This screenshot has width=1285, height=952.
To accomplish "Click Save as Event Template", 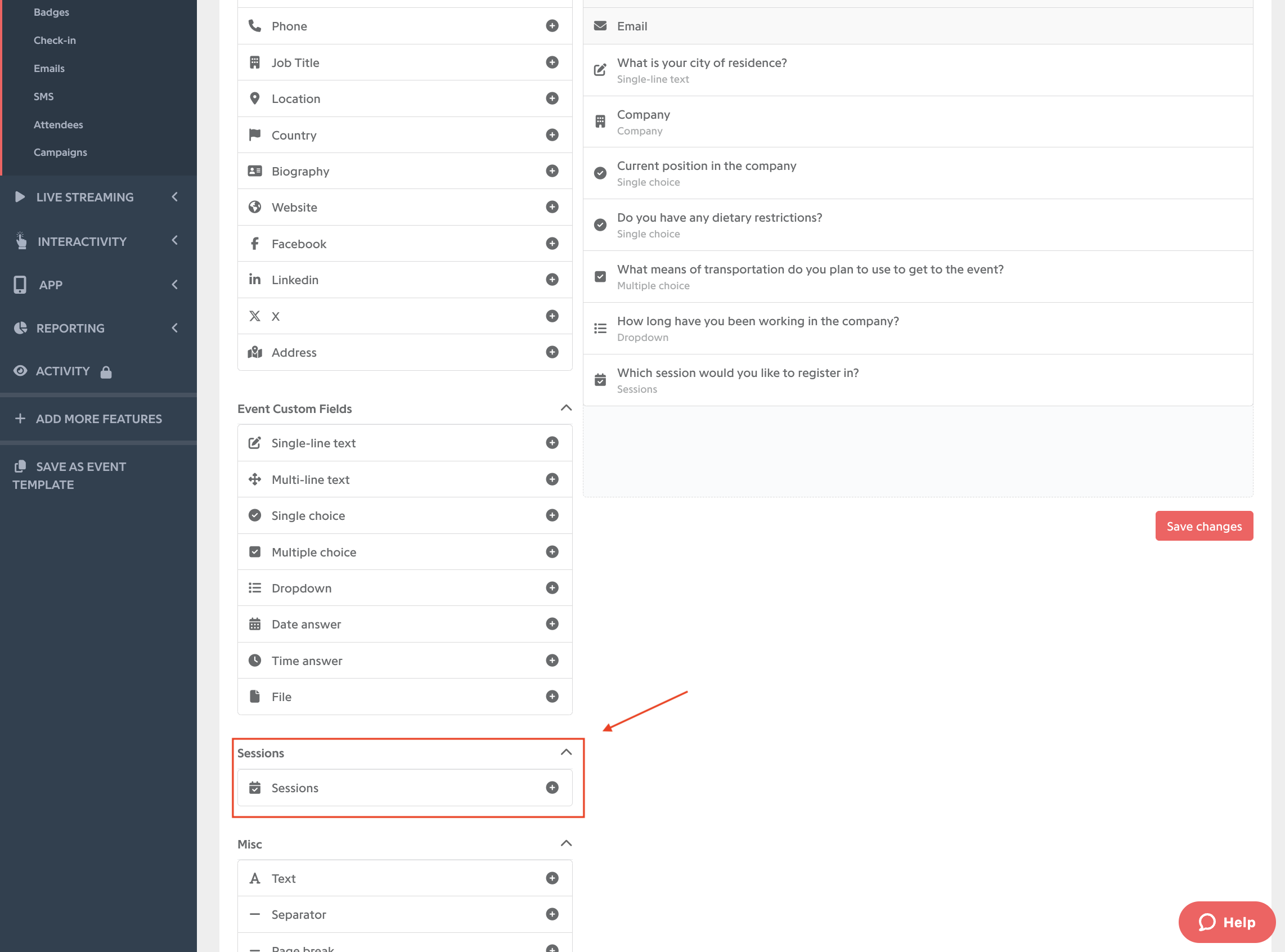I will click(69, 475).
